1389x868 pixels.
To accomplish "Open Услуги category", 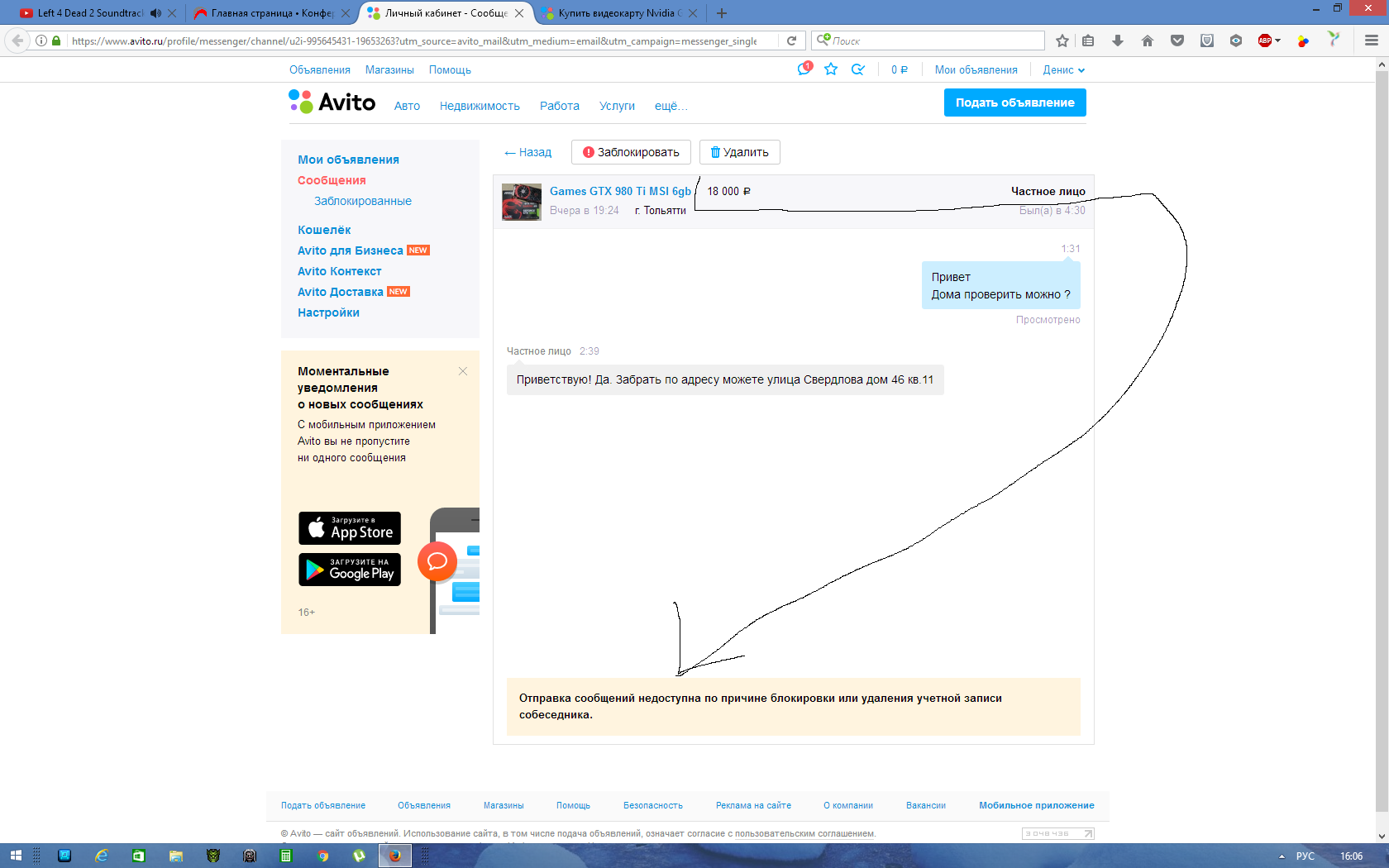I will click(x=617, y=106).
